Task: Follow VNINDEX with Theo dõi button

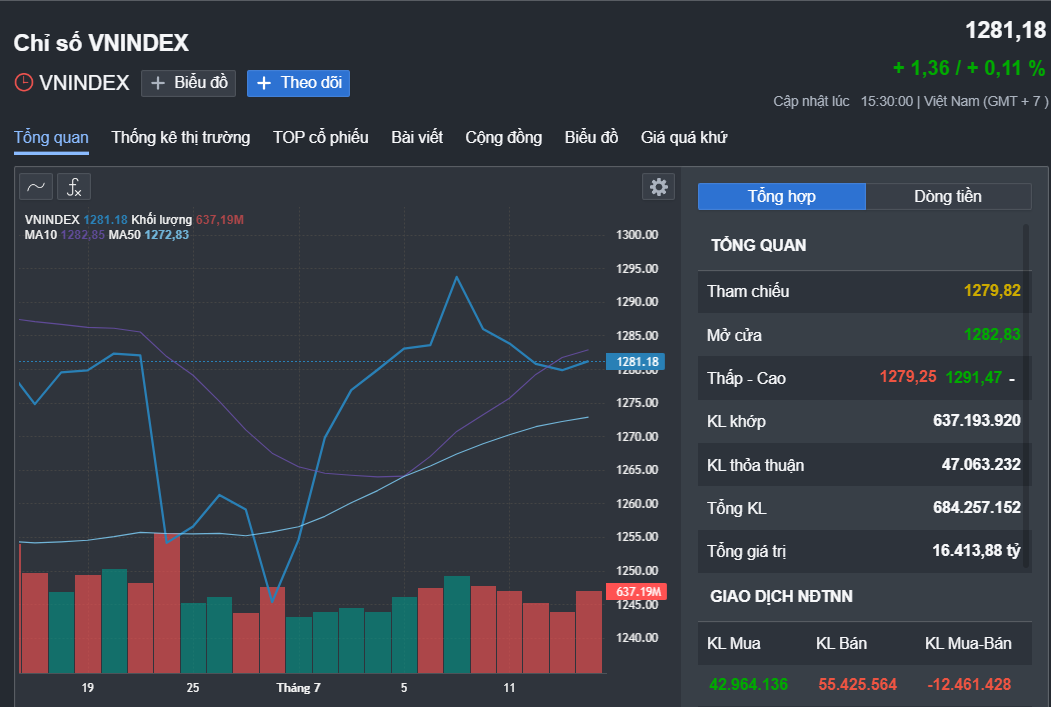Action: 298,83
